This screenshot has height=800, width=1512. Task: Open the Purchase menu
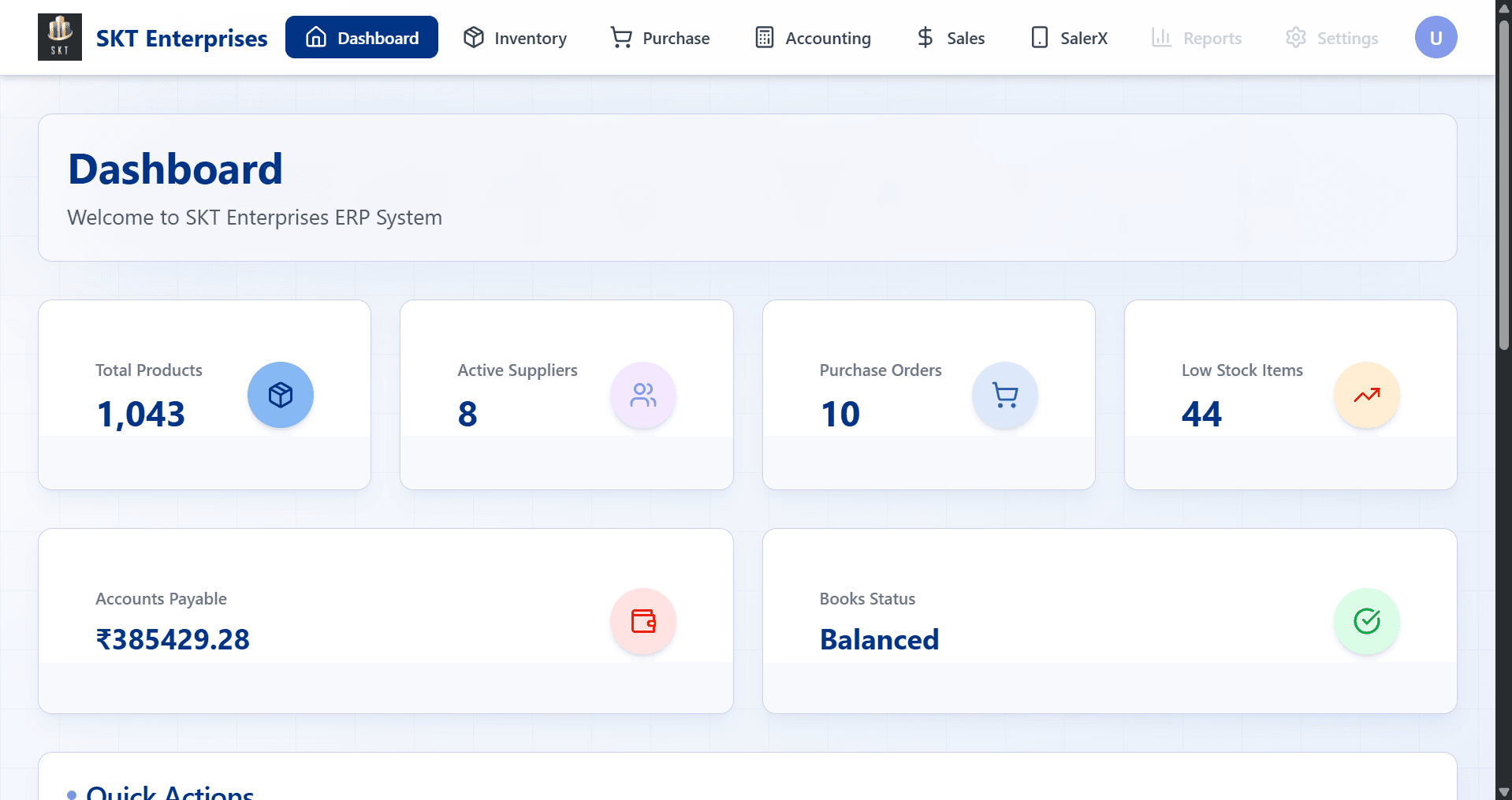click(661, 38)
